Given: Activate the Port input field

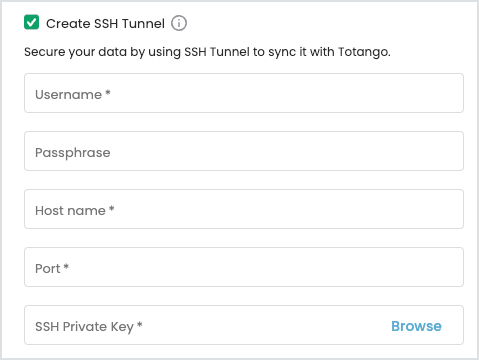Looking at the screenshot, I should click(x=244, y=267).
